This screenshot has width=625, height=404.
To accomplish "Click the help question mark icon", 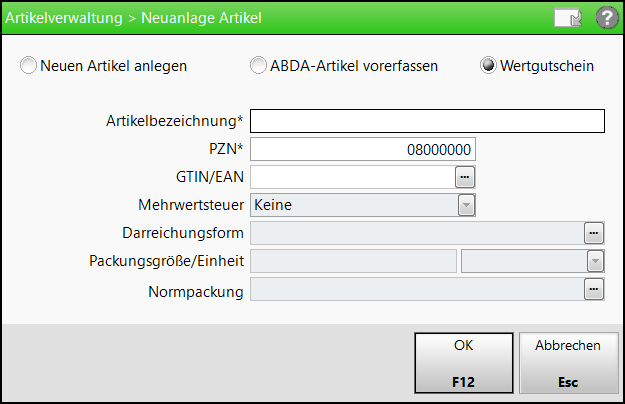I will tap(606, 17).
